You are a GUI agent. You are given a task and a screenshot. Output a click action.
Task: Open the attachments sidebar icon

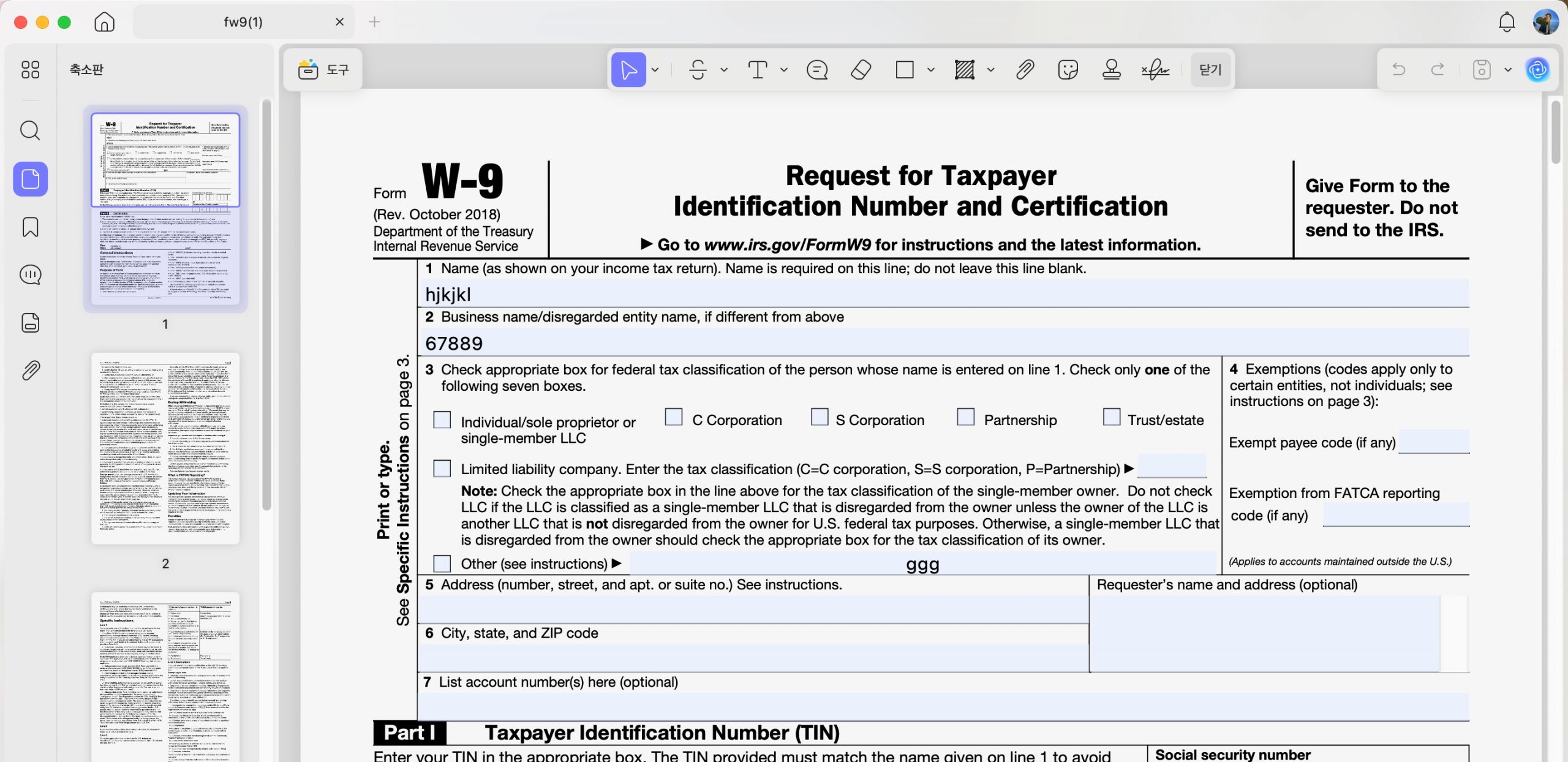pyautogui.click(x=30, y=371)
